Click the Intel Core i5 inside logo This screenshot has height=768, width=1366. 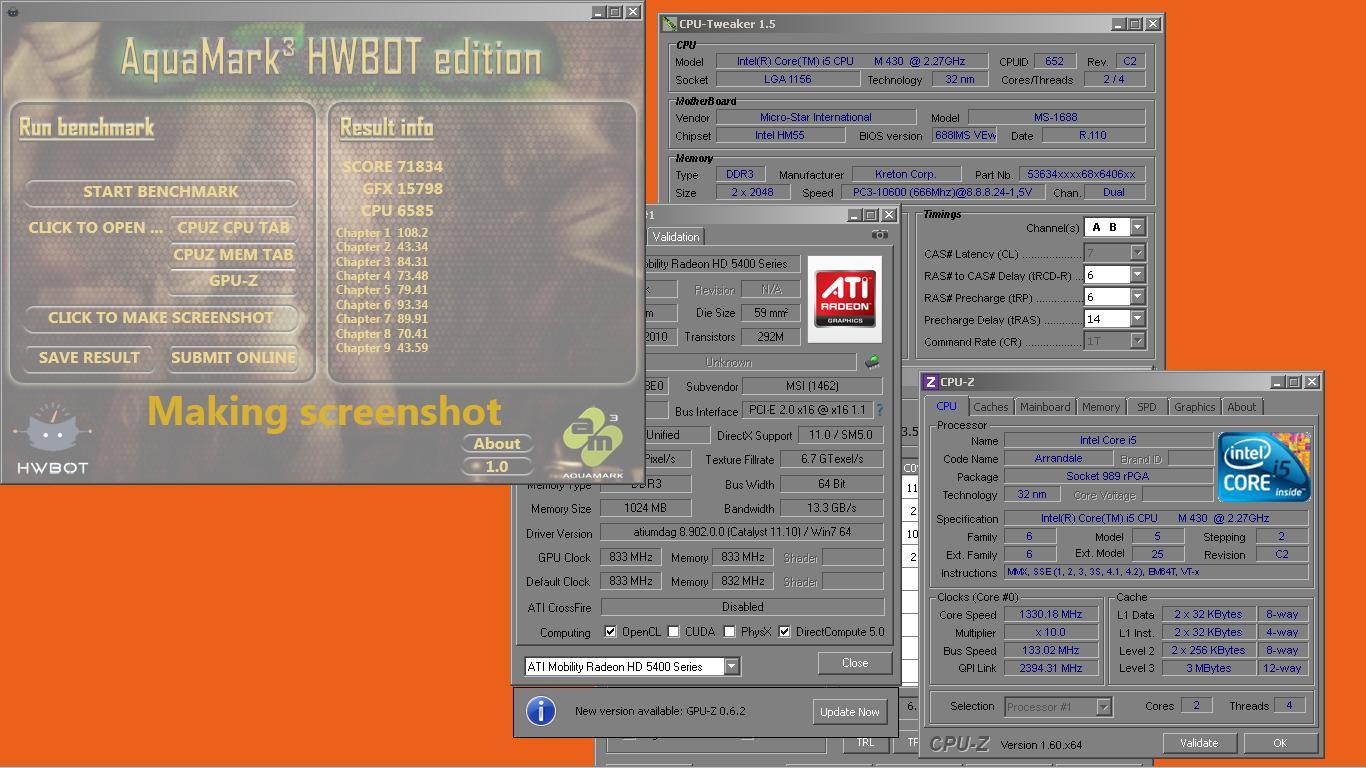click(1264, 466)
